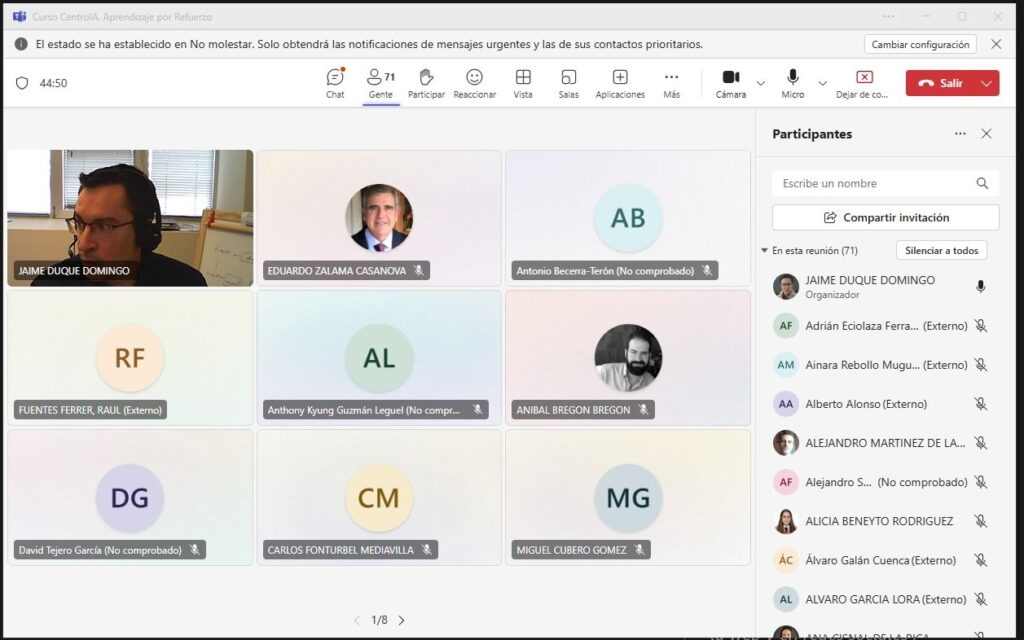The height and width of the screenshot is (640, 1024).
Task: Select participant Álvaro Galán Cuenca
Action: point(882,560)
